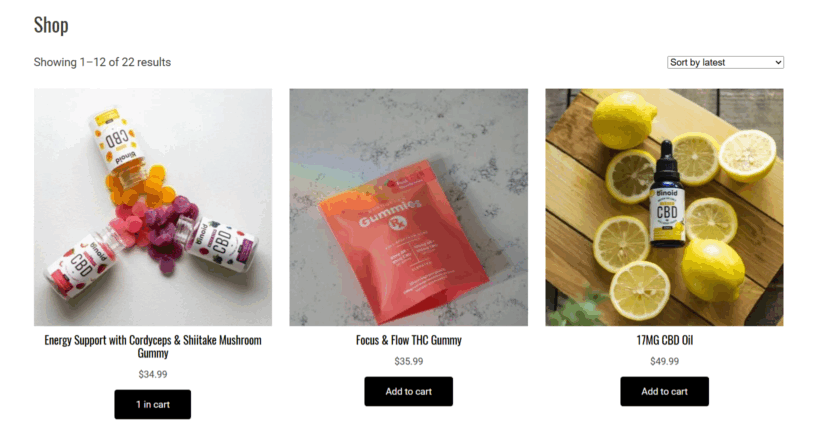The width and height of the screenshot is (820, 425).
Task: Open the Energy Support Mushroom Gummy product image
Action: 153,207
